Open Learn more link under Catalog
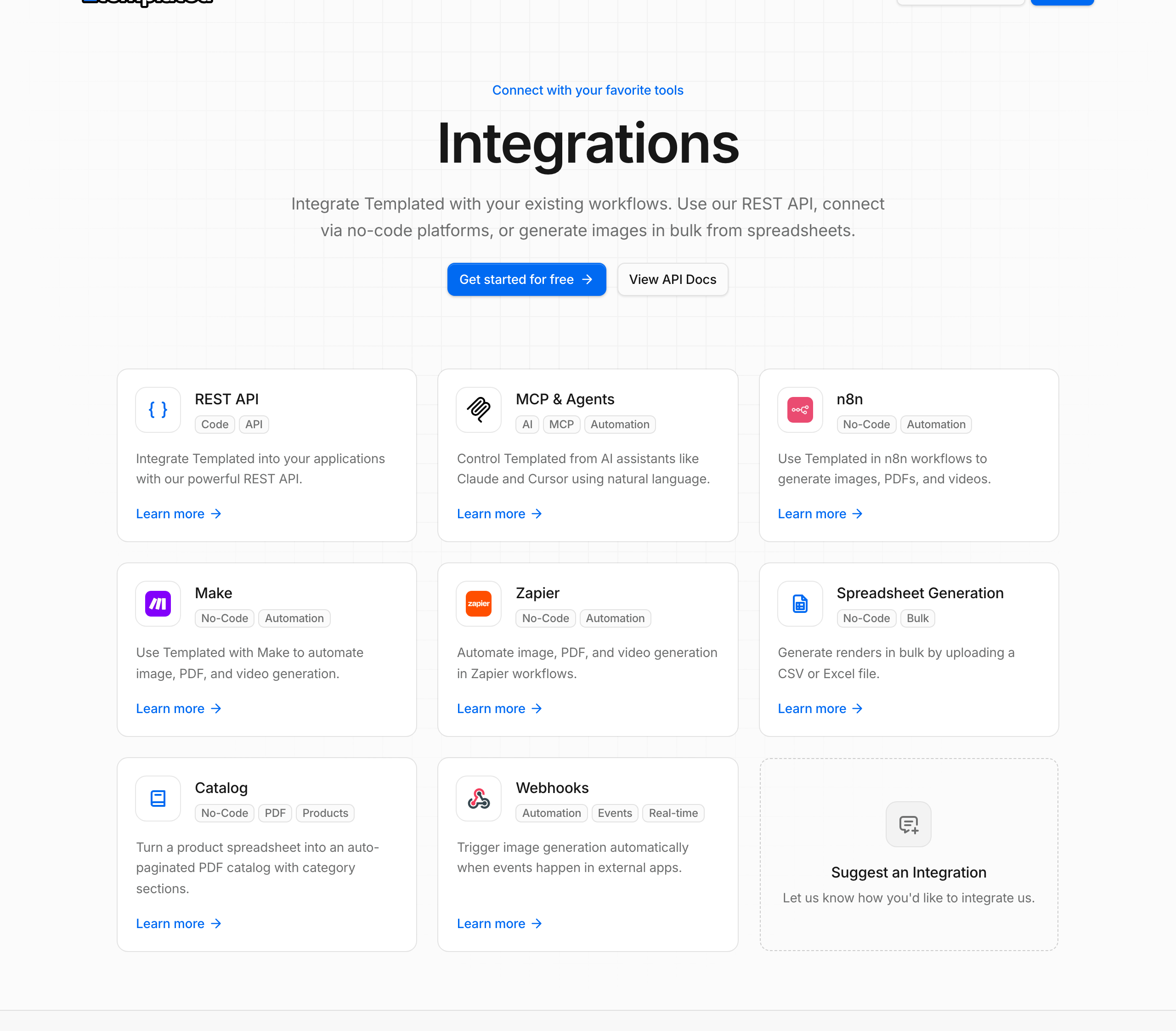This screenshot has height=1031, width=1176. click(178, 923)
